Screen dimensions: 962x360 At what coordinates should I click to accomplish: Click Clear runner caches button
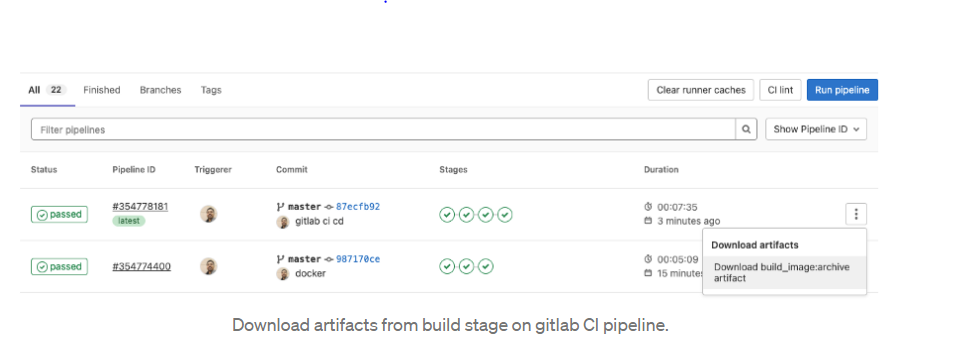(x=701, y=90)
